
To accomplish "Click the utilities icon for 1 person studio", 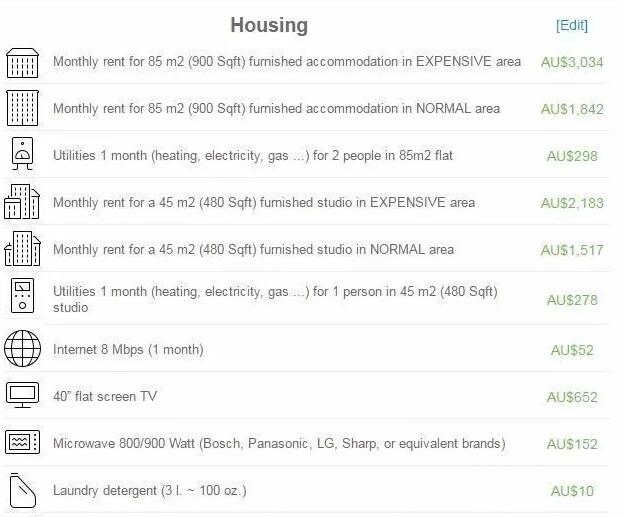I will click(22, 298).
